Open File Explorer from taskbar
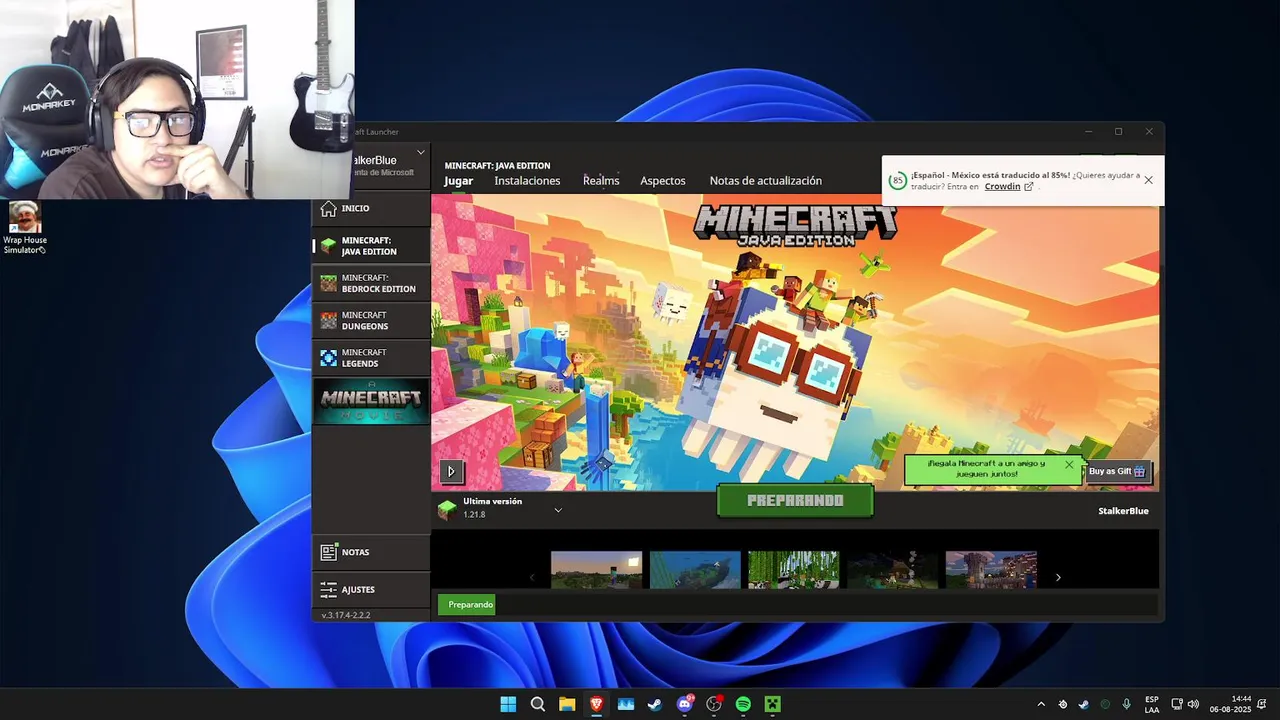The image size is (1280, 720). pyautogui.click(x=567, y=704)
